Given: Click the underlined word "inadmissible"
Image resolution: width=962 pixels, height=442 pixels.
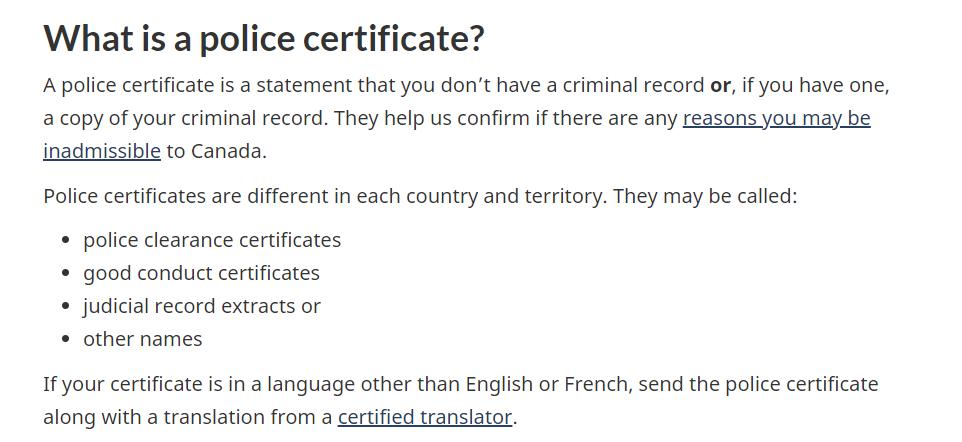Looking at the screenshot, I should (101, 151).
